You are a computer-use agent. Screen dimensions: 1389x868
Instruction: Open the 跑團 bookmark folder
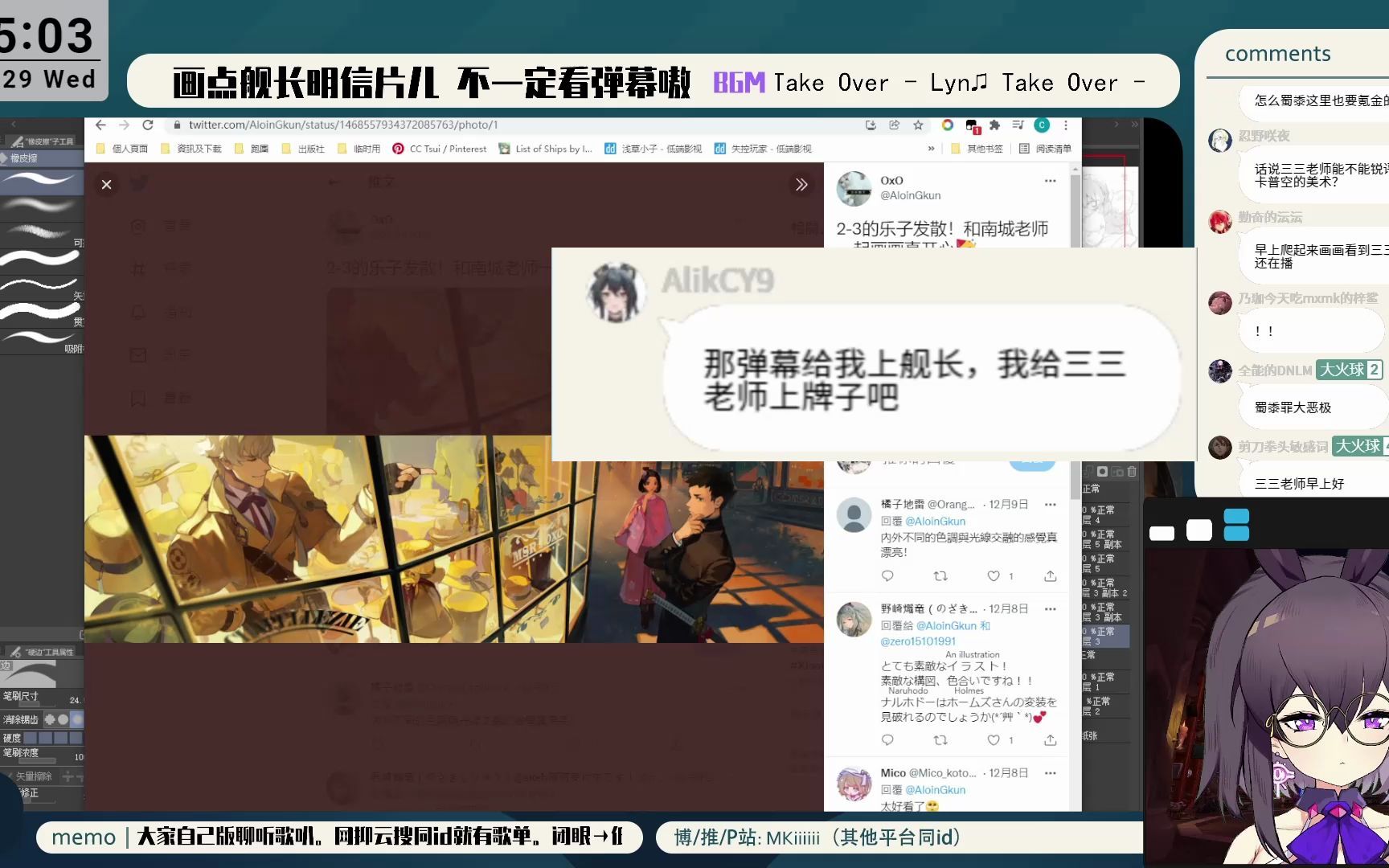(x=252, y=149)
